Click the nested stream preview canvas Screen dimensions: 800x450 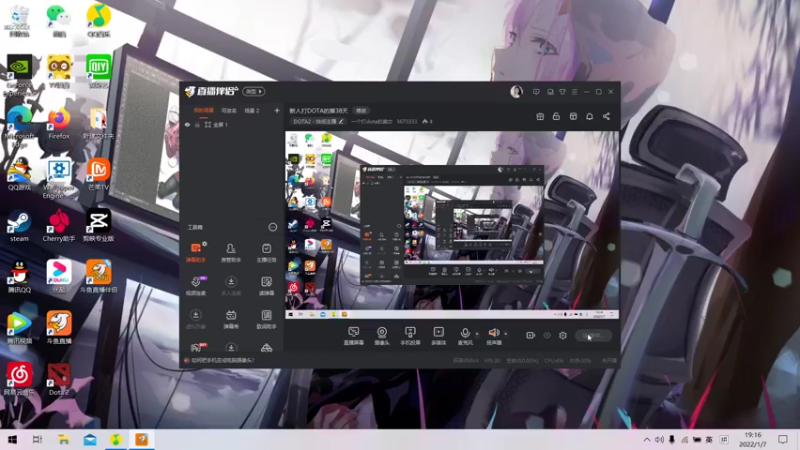[x=452, y=225]
